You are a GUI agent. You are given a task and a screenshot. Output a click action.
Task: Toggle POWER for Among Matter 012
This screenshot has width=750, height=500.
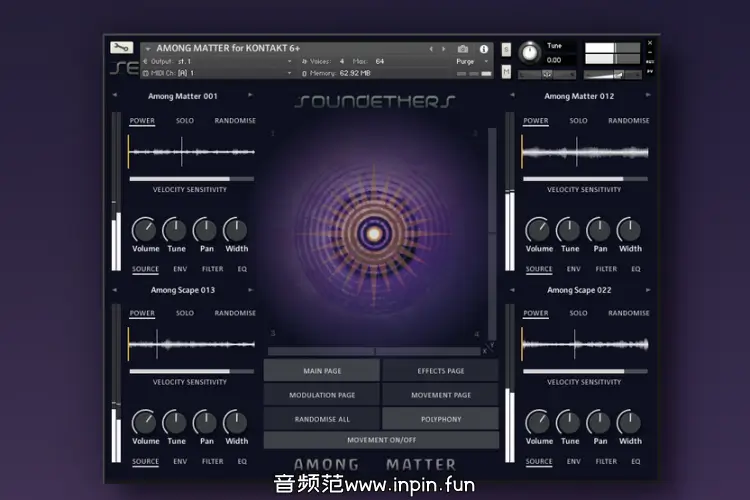pos(536,121)
